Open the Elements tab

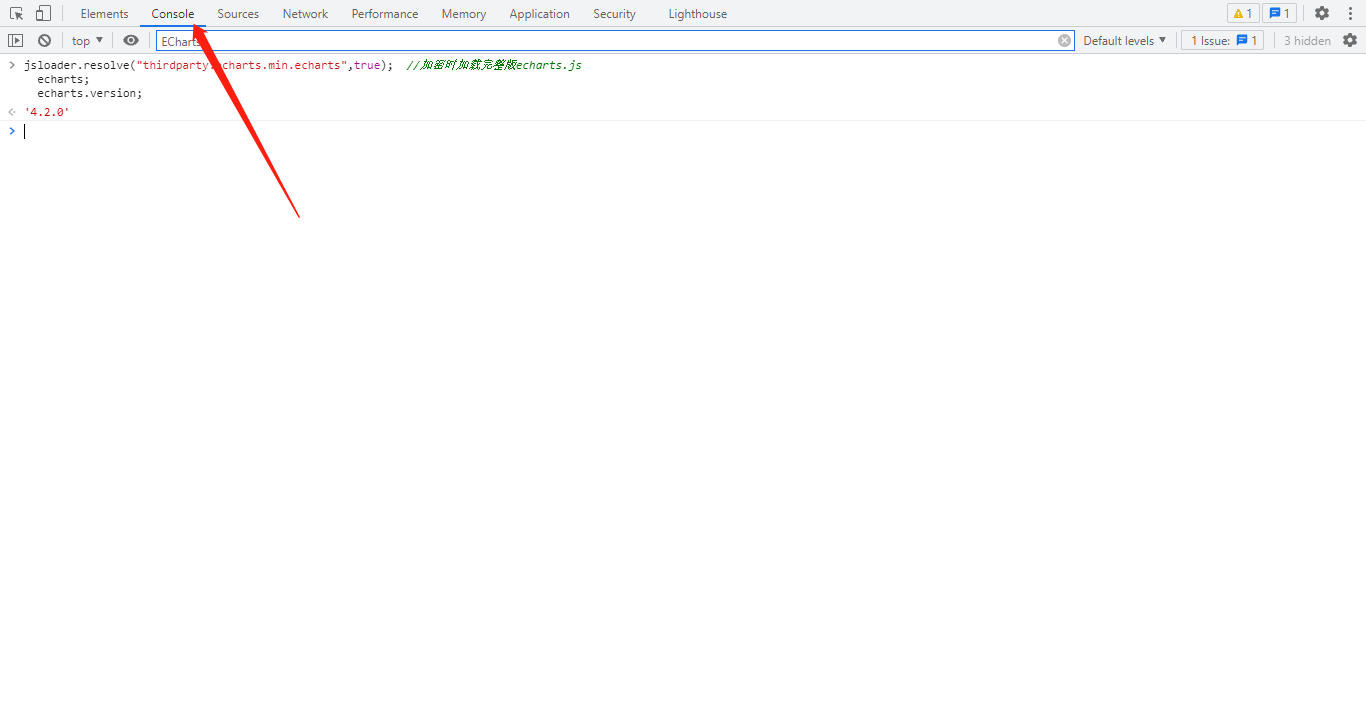click(105, 14)
